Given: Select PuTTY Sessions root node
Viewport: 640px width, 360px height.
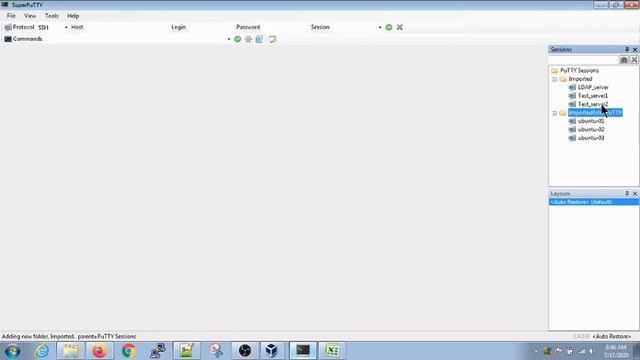Looking at the screenshot, I should tap(579, 71).
